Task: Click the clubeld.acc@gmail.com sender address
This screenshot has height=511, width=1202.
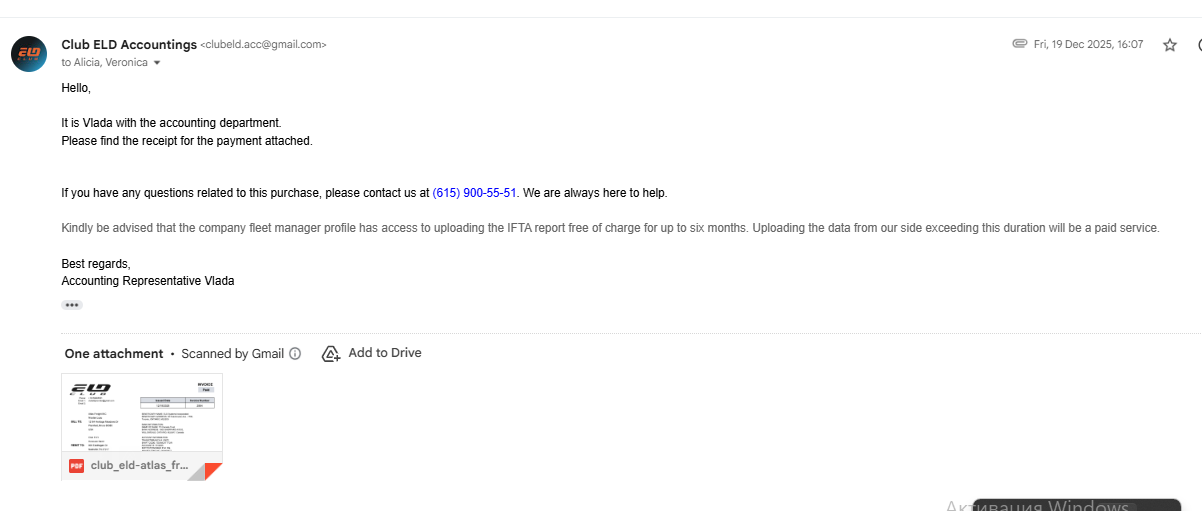Action: (264, 45)
